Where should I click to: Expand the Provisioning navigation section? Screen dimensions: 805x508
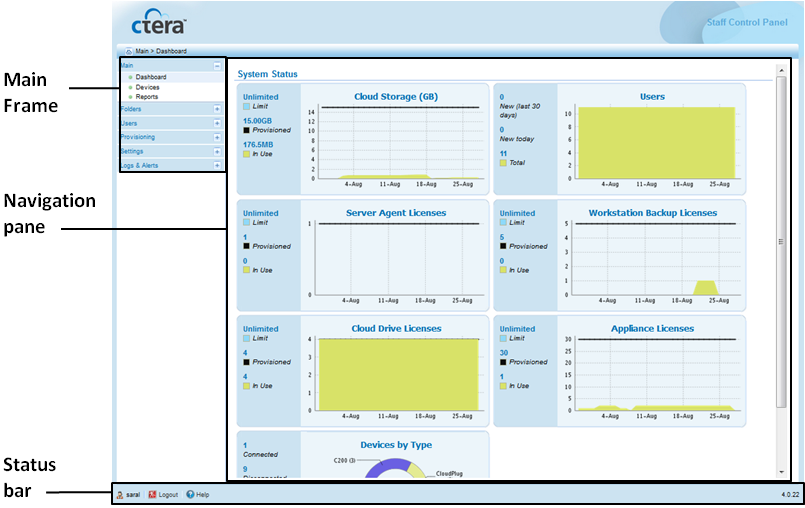(217, 137)
